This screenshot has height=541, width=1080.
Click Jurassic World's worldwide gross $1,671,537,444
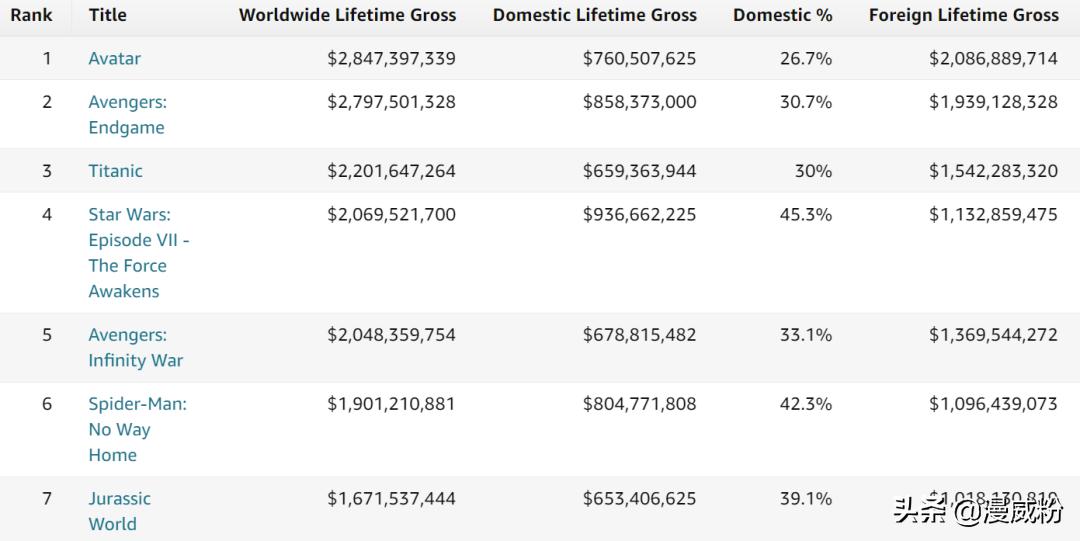tap(391, 498)
